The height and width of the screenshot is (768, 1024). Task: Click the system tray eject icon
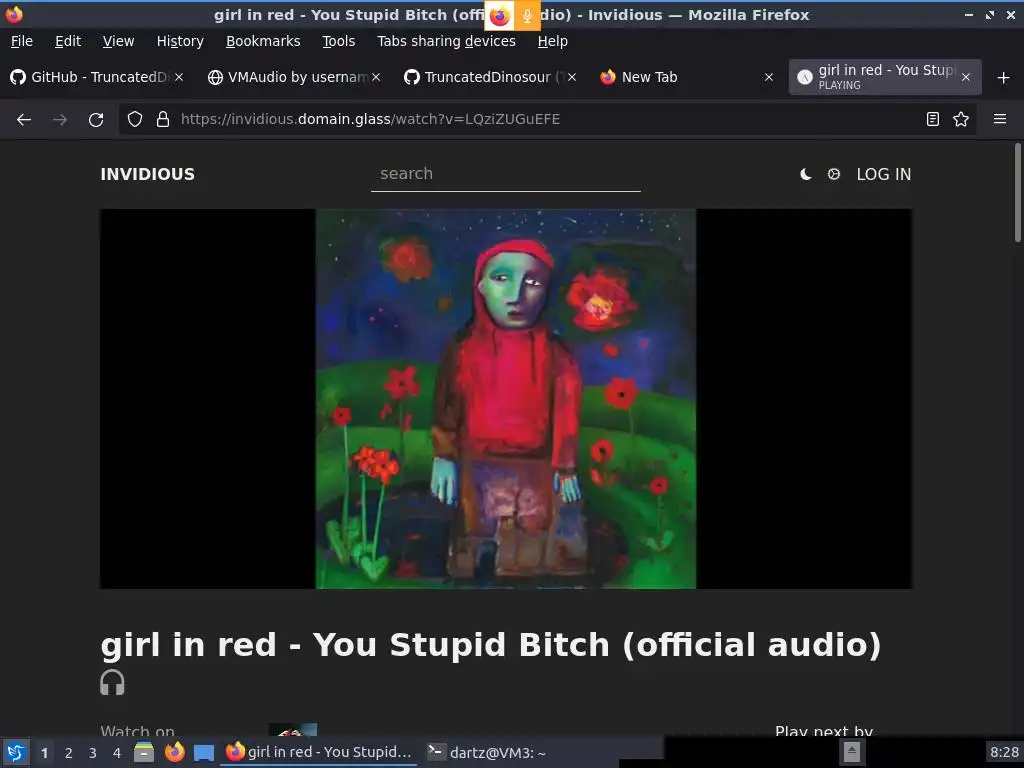pos(851,752)
